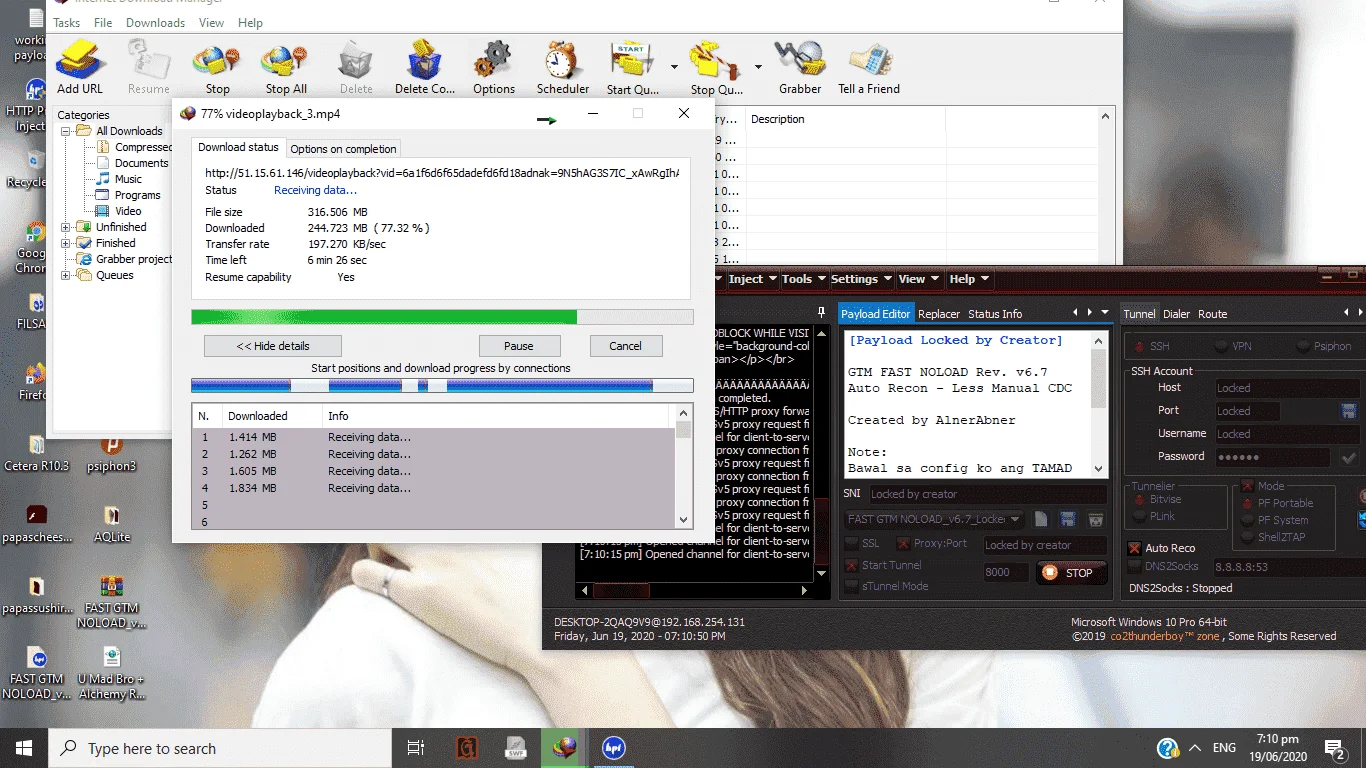Open the notification center icon
1366x768 pixels.
pyautogui.click(x=1334, y=748)
